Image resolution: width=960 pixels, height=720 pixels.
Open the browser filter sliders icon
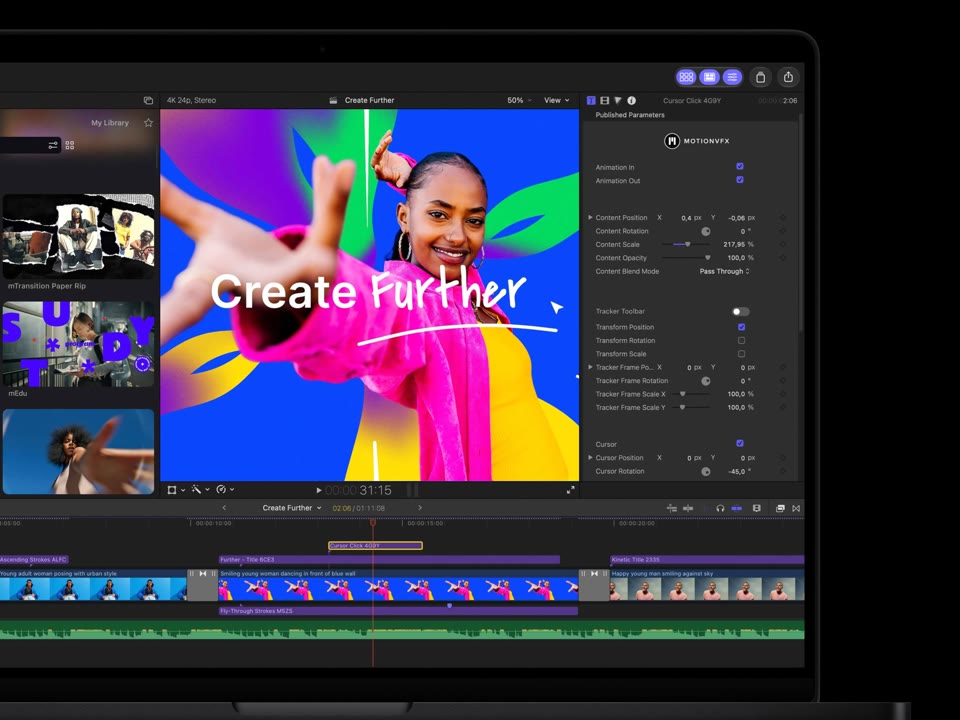pos(53,145)
